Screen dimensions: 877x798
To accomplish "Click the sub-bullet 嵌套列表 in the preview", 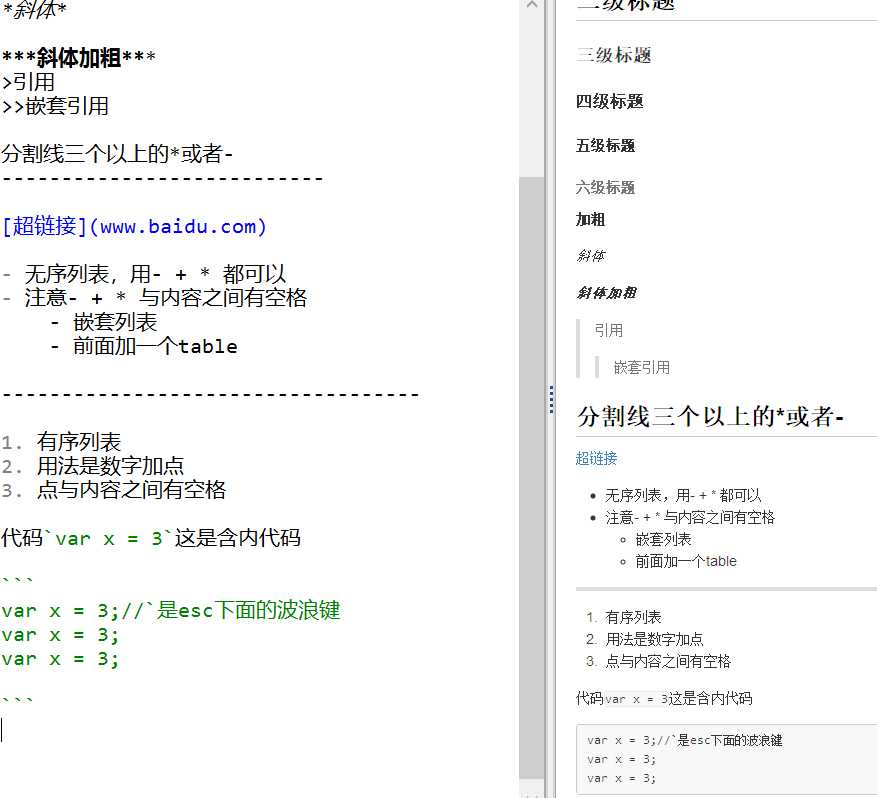I will 663,540.
